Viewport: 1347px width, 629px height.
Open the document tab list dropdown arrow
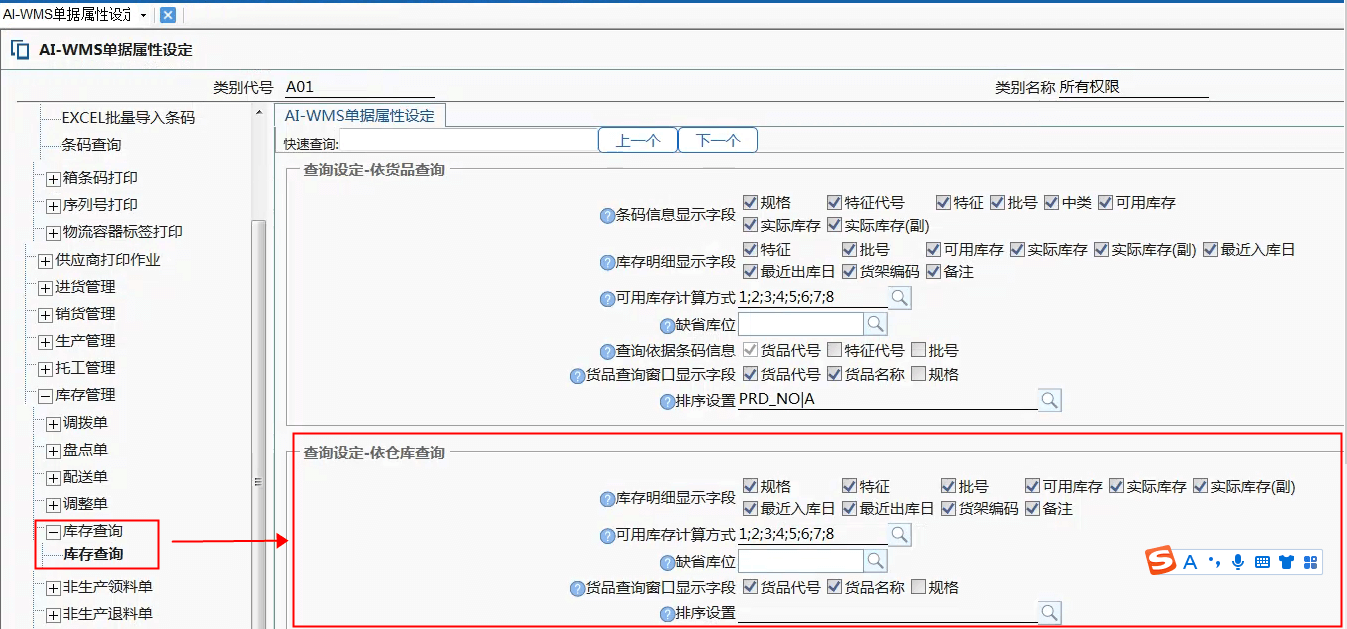(144, 15)
